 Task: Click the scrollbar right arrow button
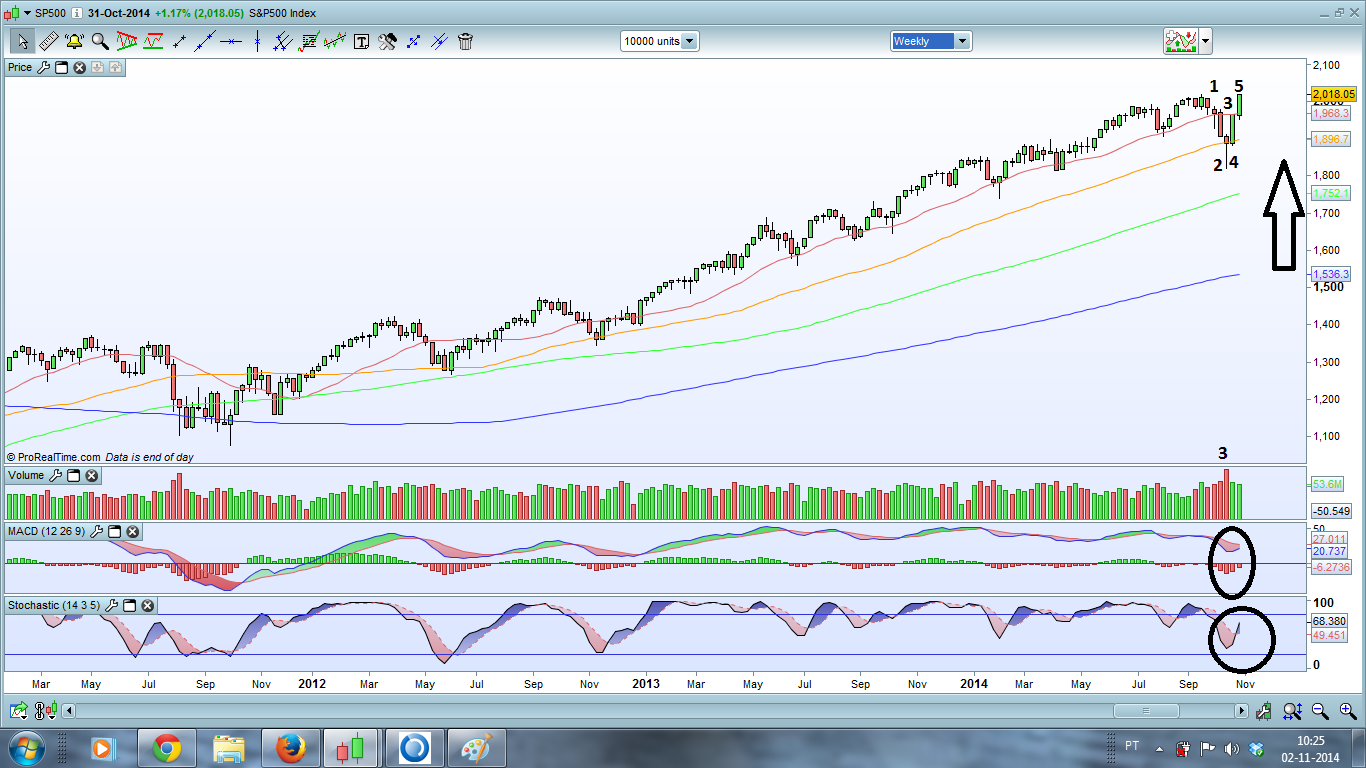pos(1241,711)
